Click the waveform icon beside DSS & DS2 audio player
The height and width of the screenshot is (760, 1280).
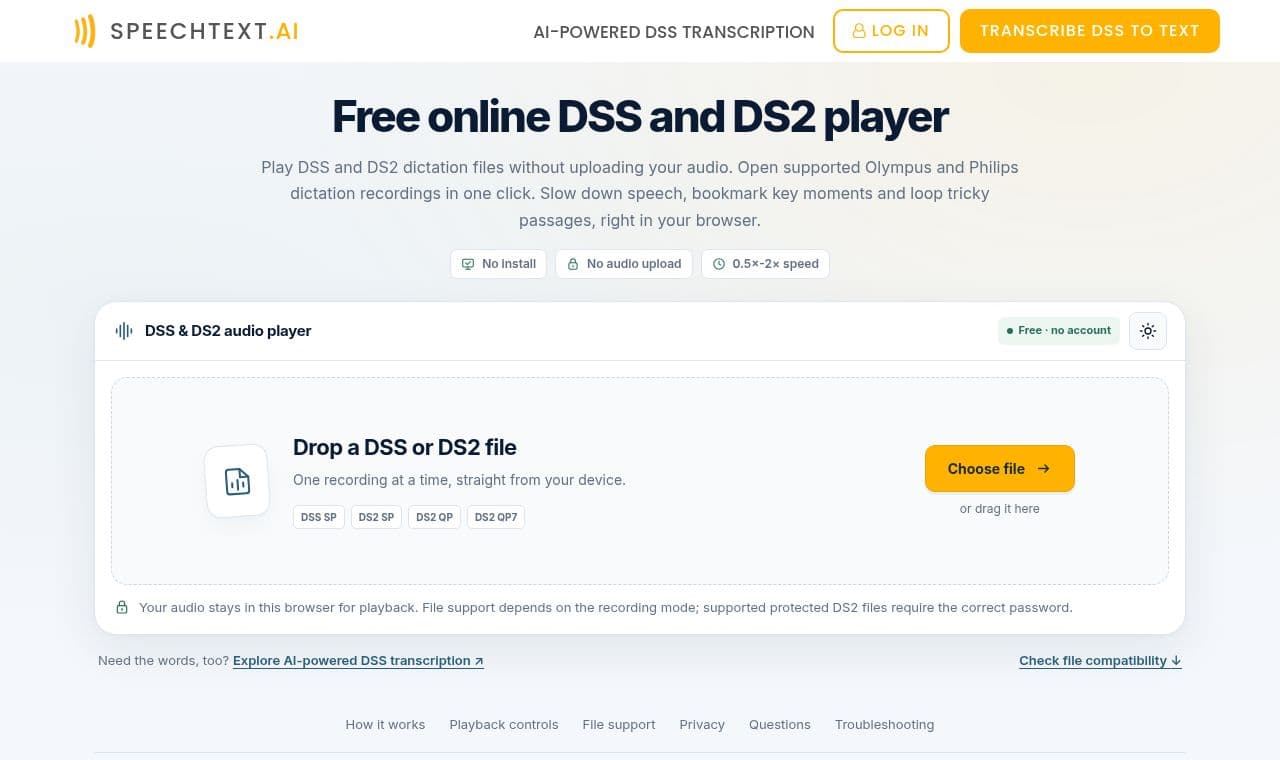pos(124,331)
